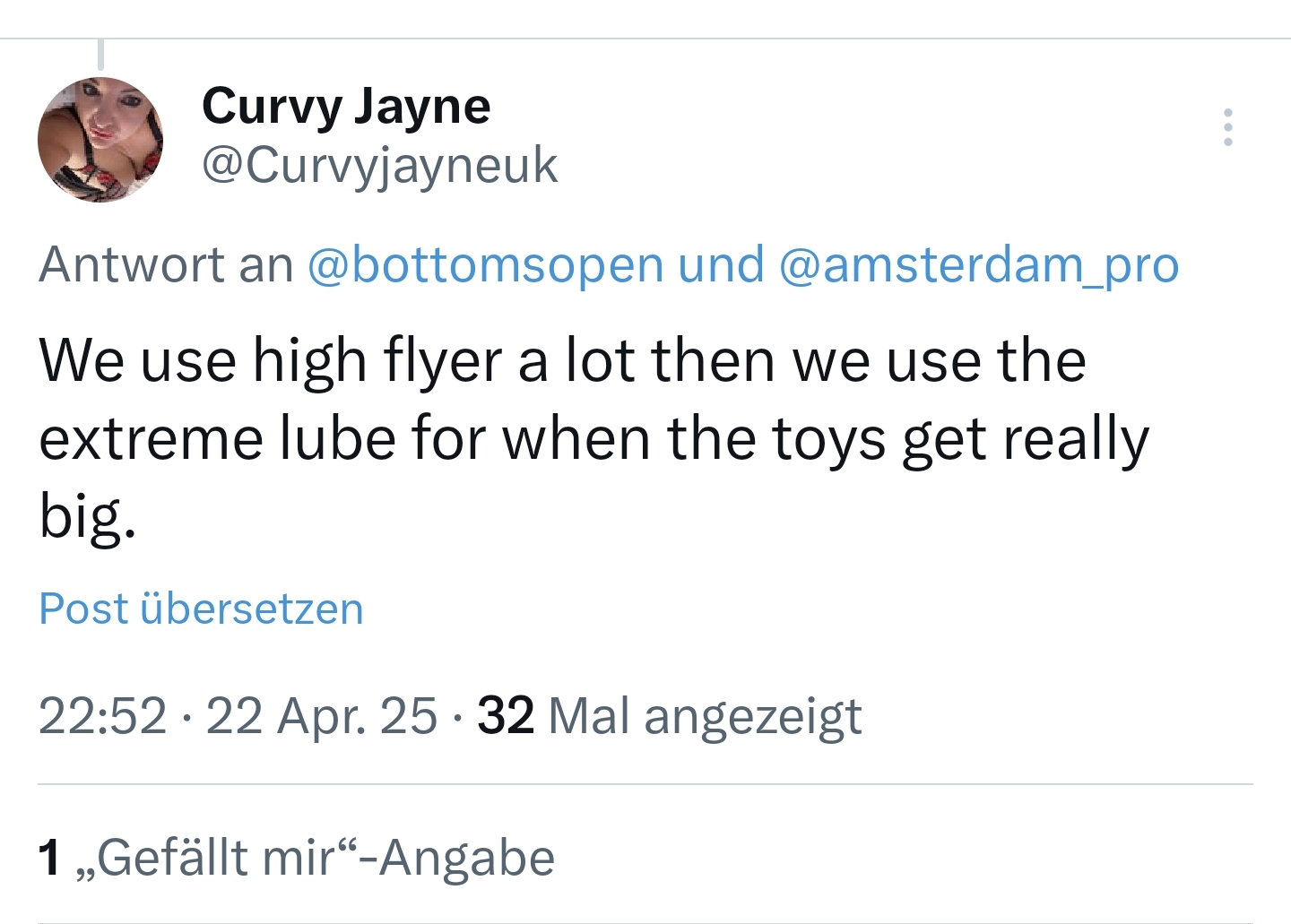Viewport: 1291px width, 924px height.
Task: Visit the @amsterdam_pro mention
Action: 979,264
